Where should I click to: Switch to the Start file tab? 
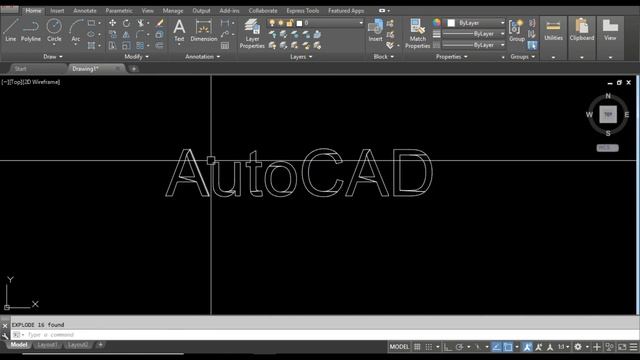pyautogui.click(x=20, y=69)
